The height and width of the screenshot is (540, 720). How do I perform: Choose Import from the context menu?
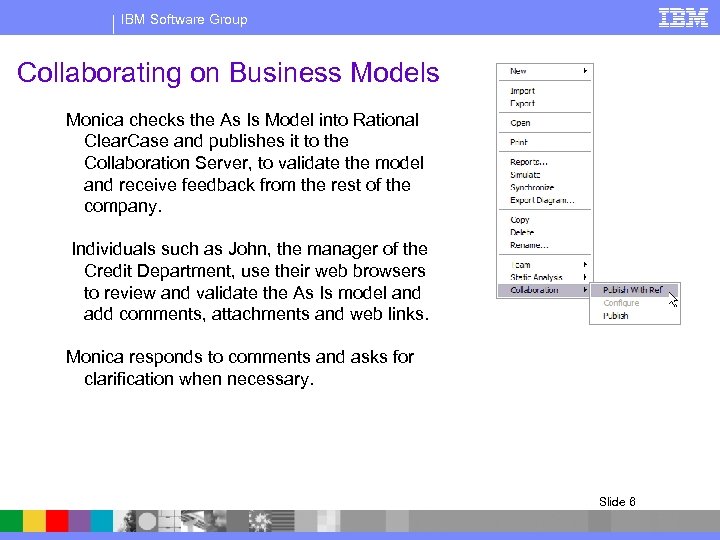[x=545, y=91]
